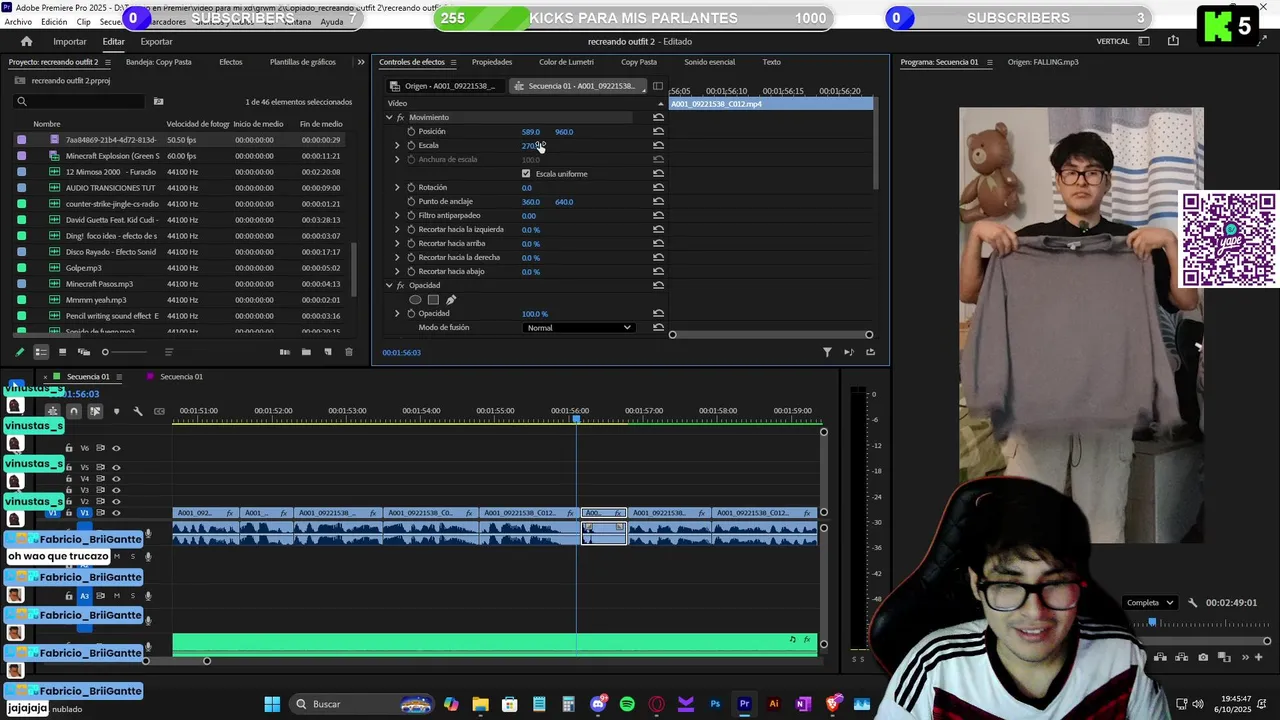1280x720 pixels.
Task: Go to Importar workspace
Action: tap(70, 41)
